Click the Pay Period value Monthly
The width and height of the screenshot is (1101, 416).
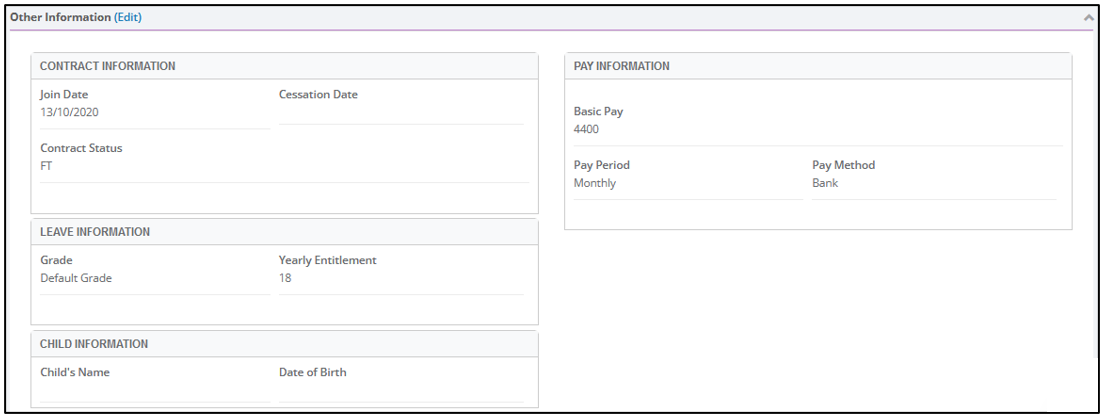point(595,183)
